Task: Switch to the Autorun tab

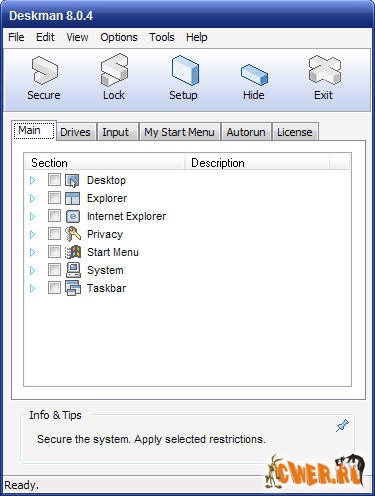Action: pos(246,132)
